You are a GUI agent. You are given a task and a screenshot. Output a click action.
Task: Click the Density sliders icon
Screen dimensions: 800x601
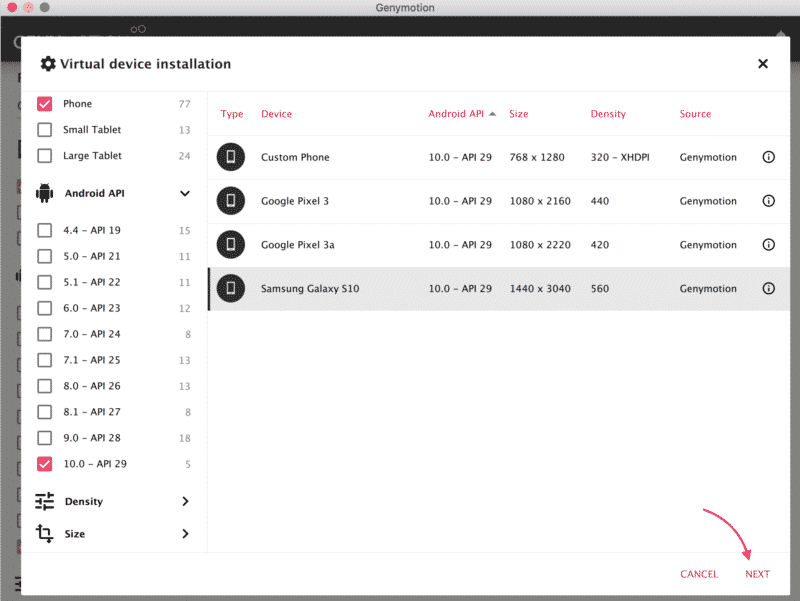[44, 501]
